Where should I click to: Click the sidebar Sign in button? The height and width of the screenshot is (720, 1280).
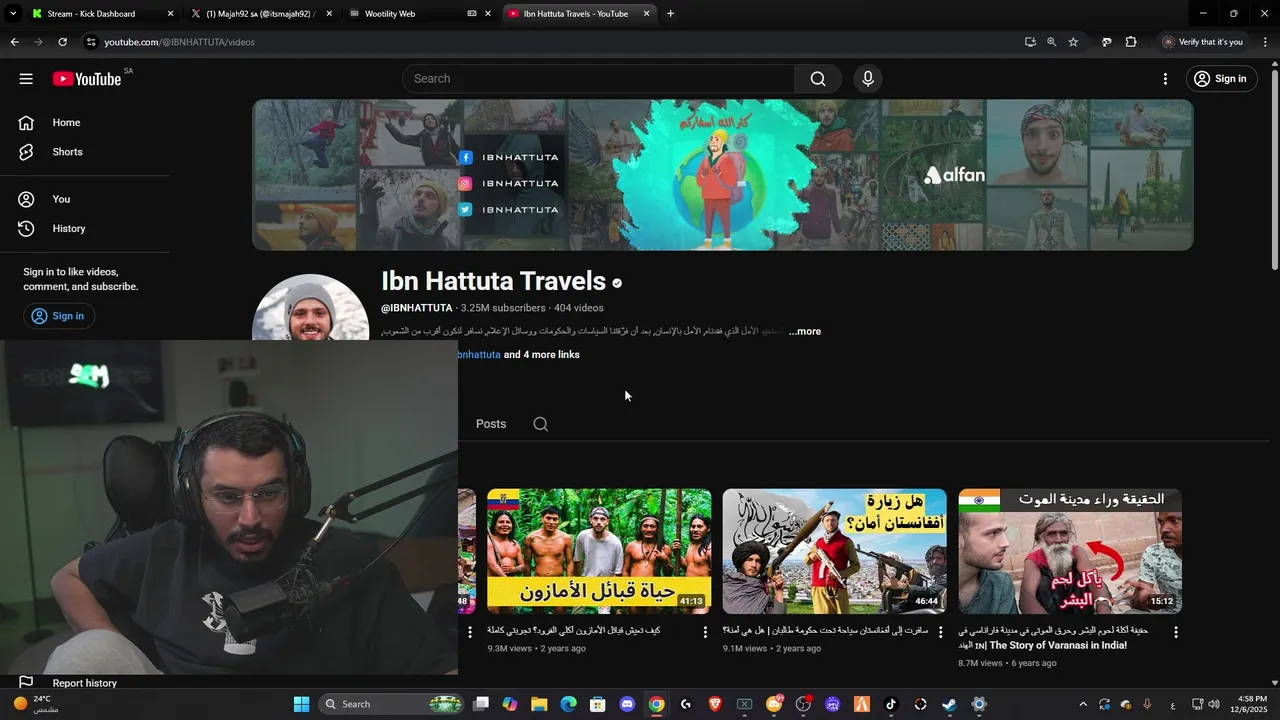pyautogui.click(x=58, y=316)
